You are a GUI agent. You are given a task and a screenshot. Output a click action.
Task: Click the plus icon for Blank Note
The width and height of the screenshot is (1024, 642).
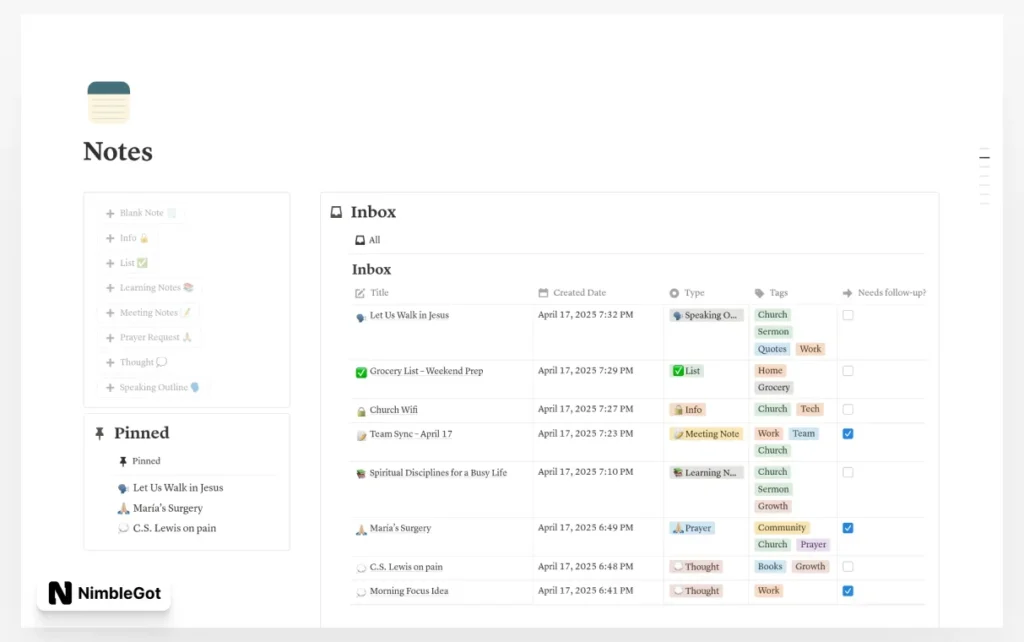[x=110, y=214]
